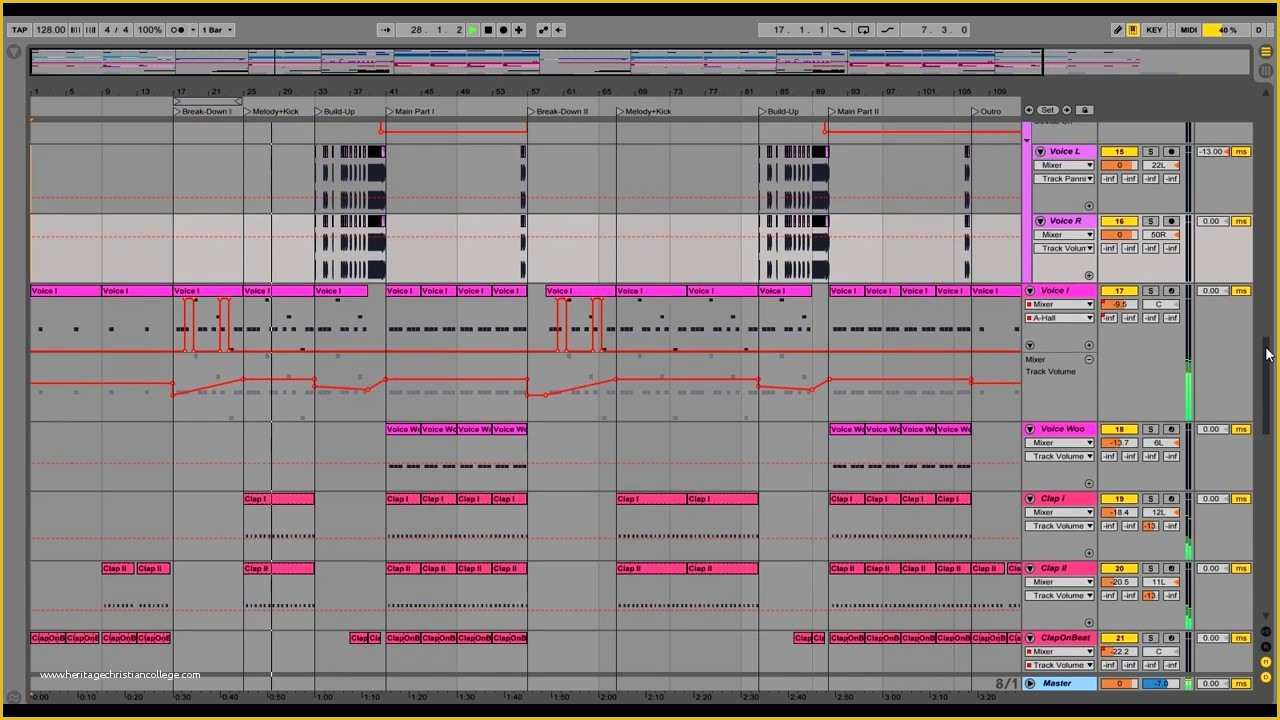Click the overview collapse triangle
Screen dimensions: 1280x720
[14, 51]
